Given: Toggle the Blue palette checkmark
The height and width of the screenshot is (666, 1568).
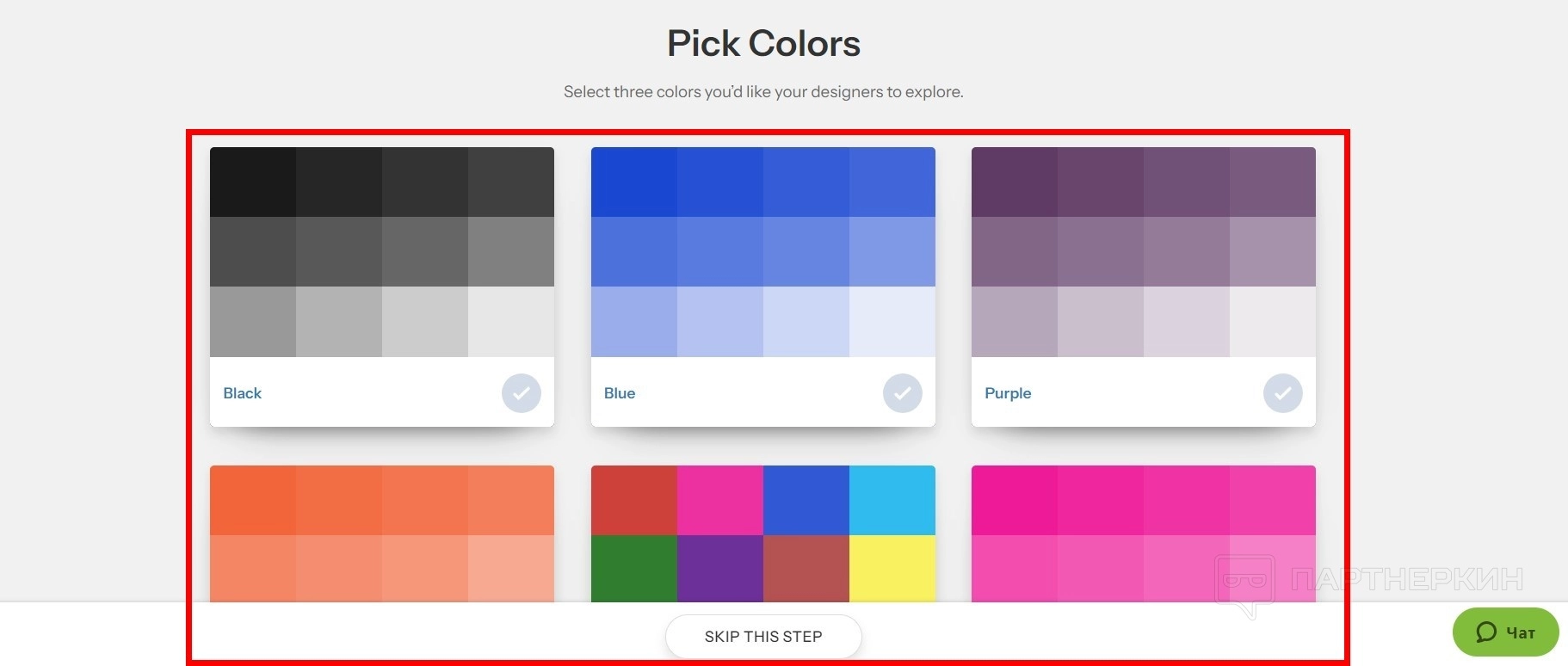Looking at the screenshot, I should click(x=902, y=393).
